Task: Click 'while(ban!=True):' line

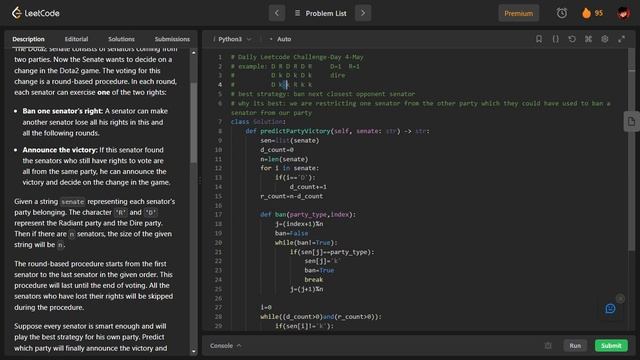Action: tap(306, 242)
